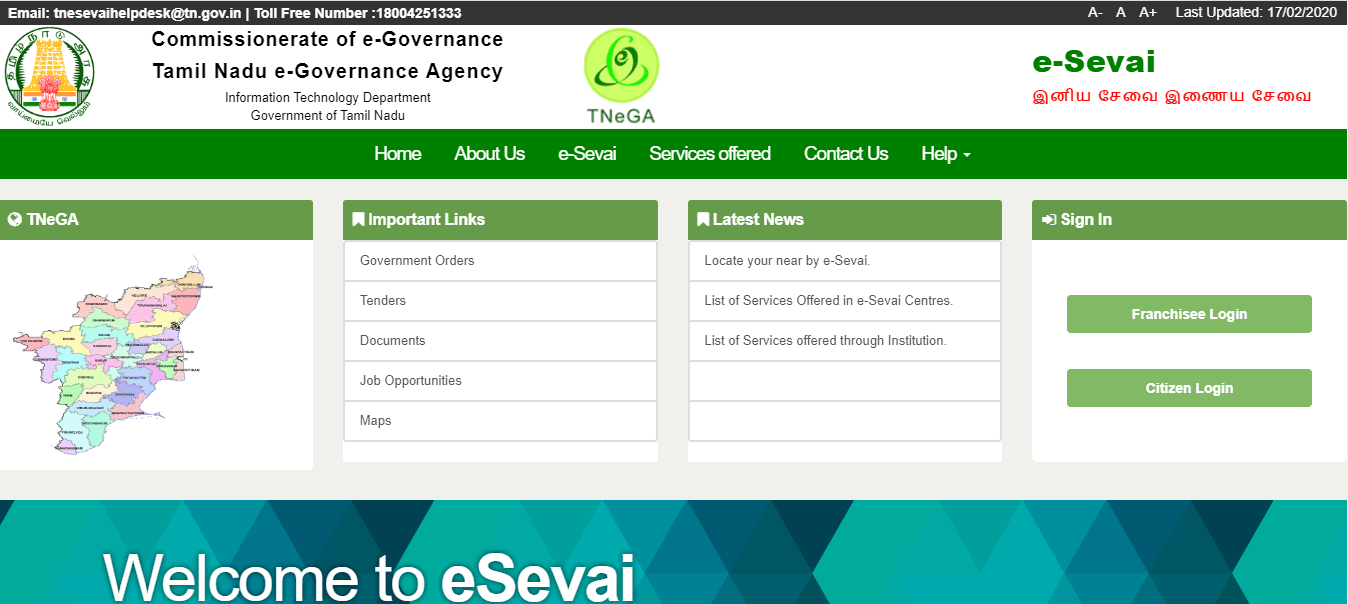Click the Latest News panel header
Image resolution: width=1348 pixels, height=604 pixels.
pos(845,220)
